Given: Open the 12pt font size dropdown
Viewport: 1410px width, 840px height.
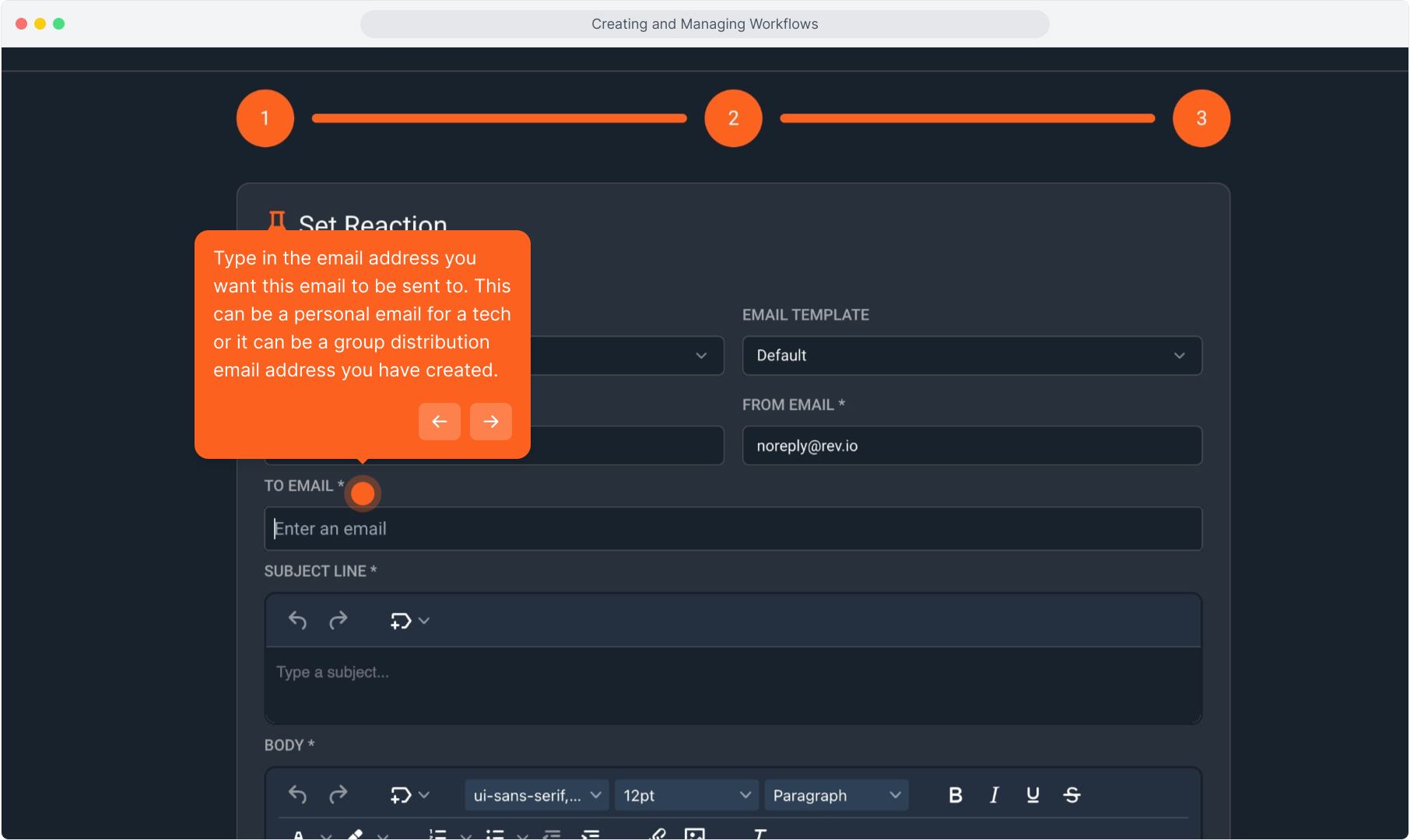Looking at the screenshot, I should pyautogui.click(x=686, y=796).
